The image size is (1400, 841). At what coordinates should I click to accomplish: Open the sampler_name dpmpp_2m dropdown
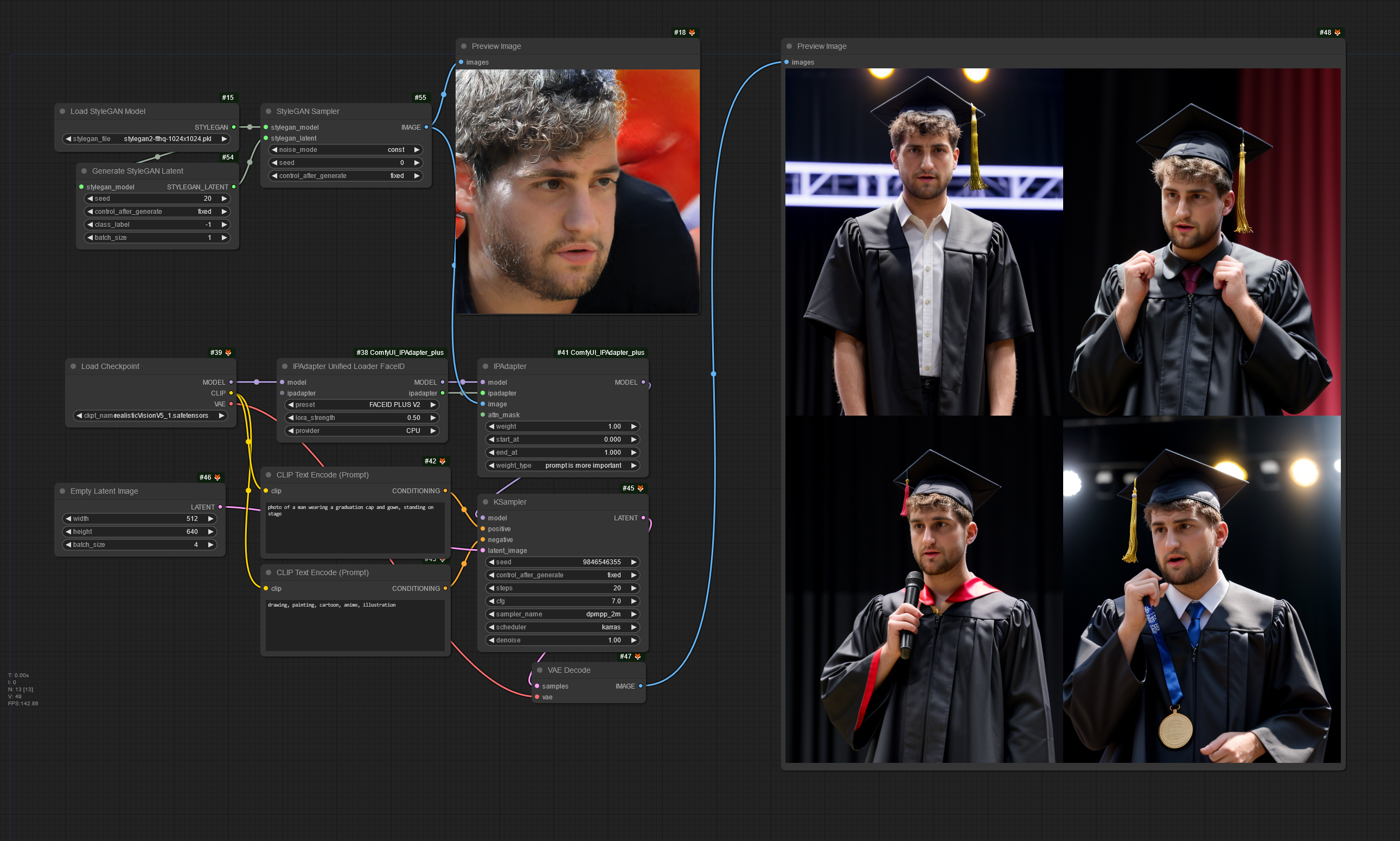point(562,614)
